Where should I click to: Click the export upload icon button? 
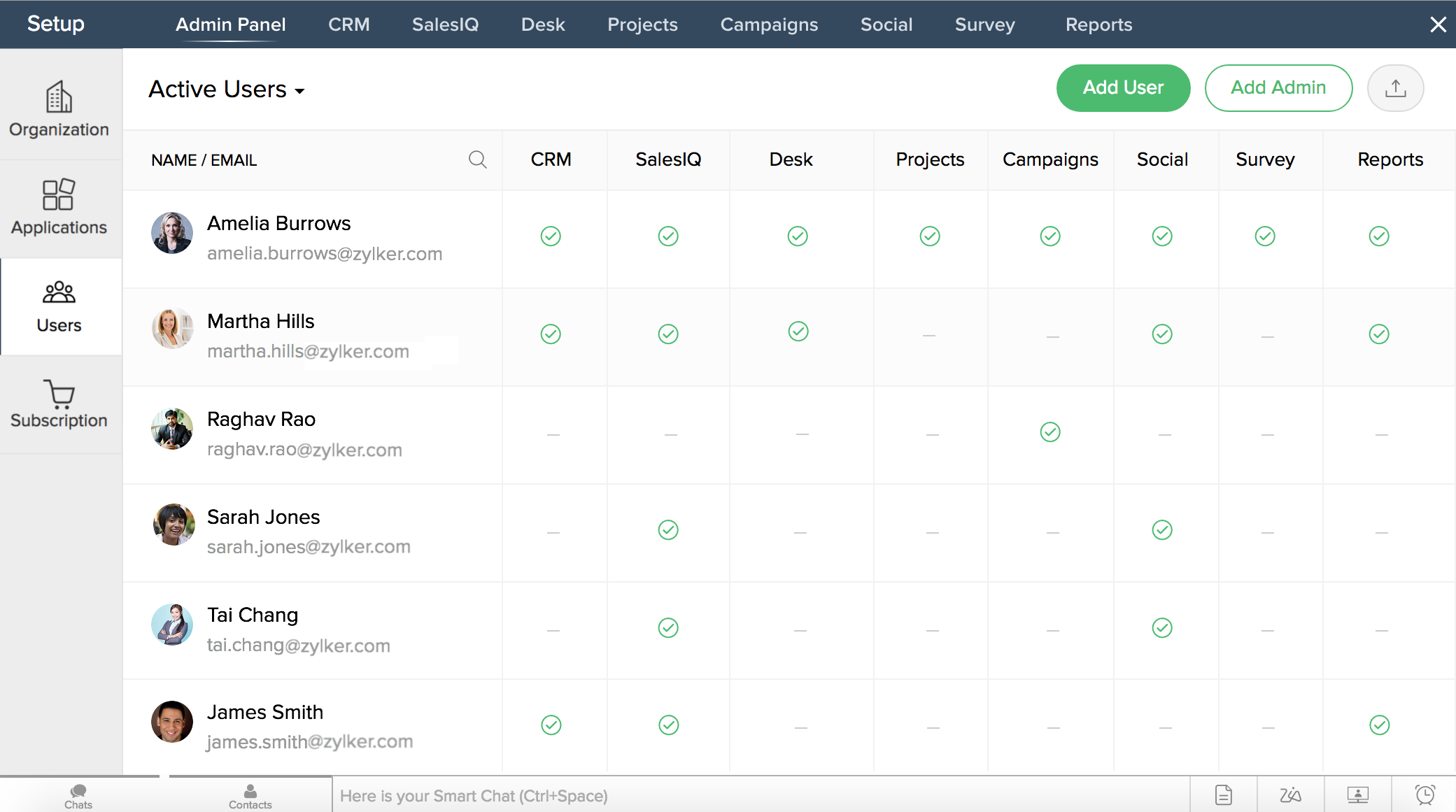[x=1395, y=88]
